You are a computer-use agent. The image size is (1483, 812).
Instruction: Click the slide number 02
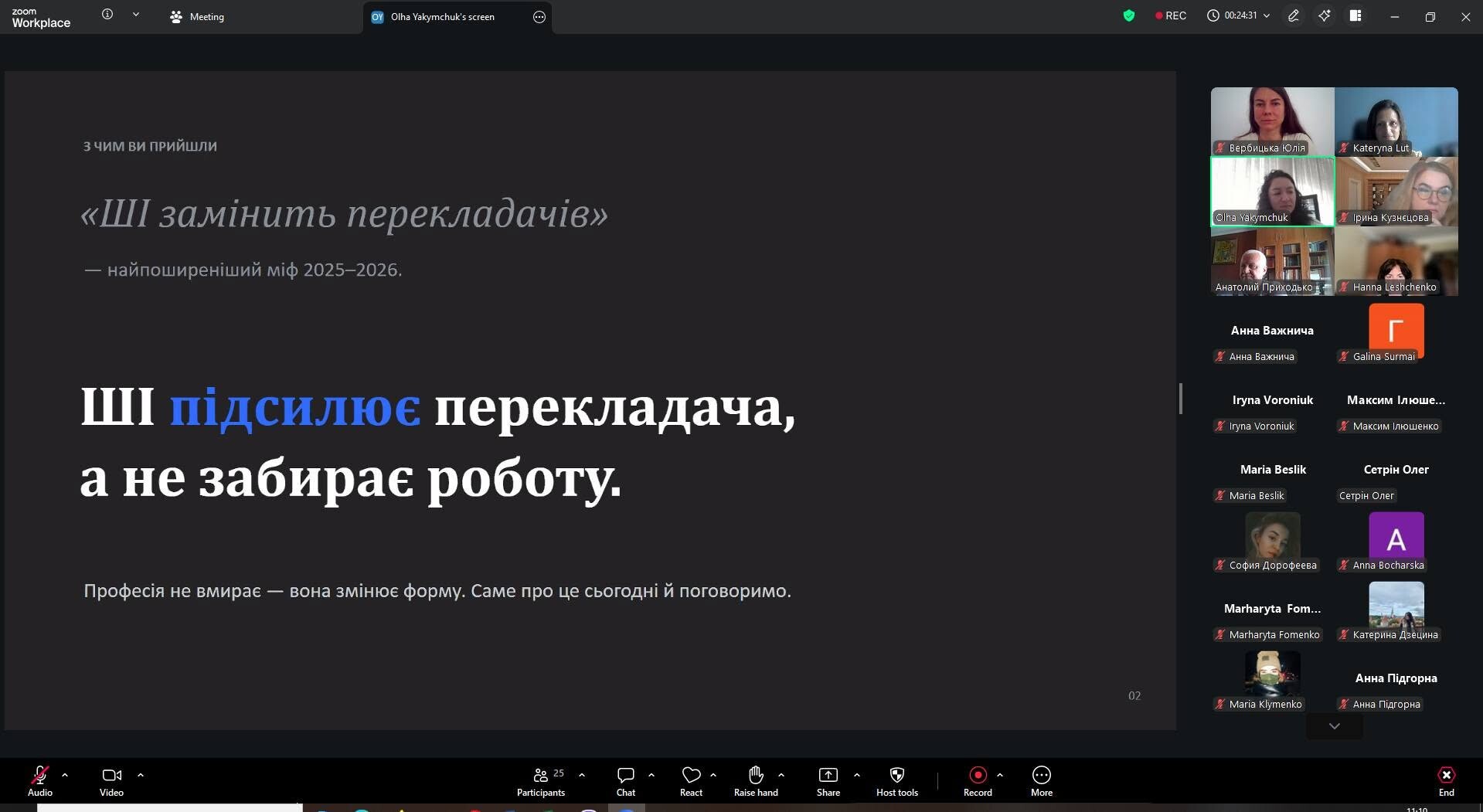(1134, 695)
